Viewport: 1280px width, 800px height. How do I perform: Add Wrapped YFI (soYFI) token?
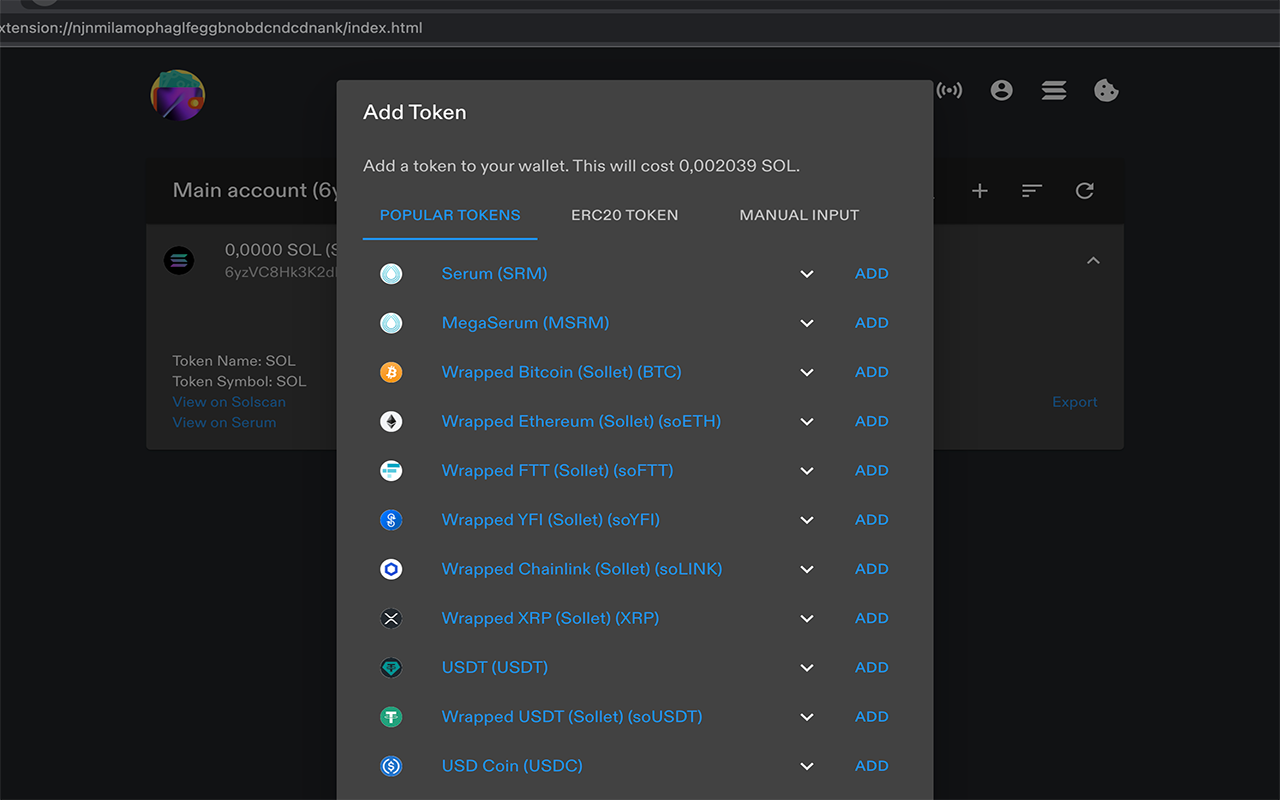click(x=872, y=520)
